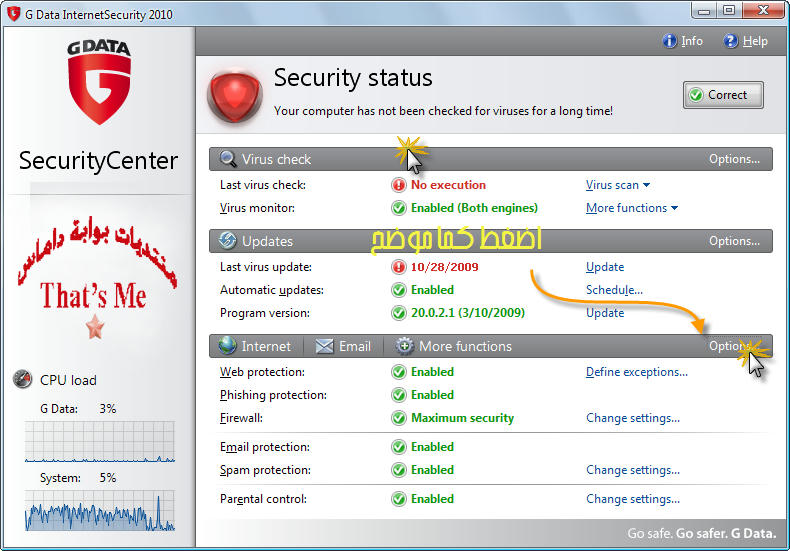Click the Info link text
Screen dimensions: 790x551
coord(692,41)
